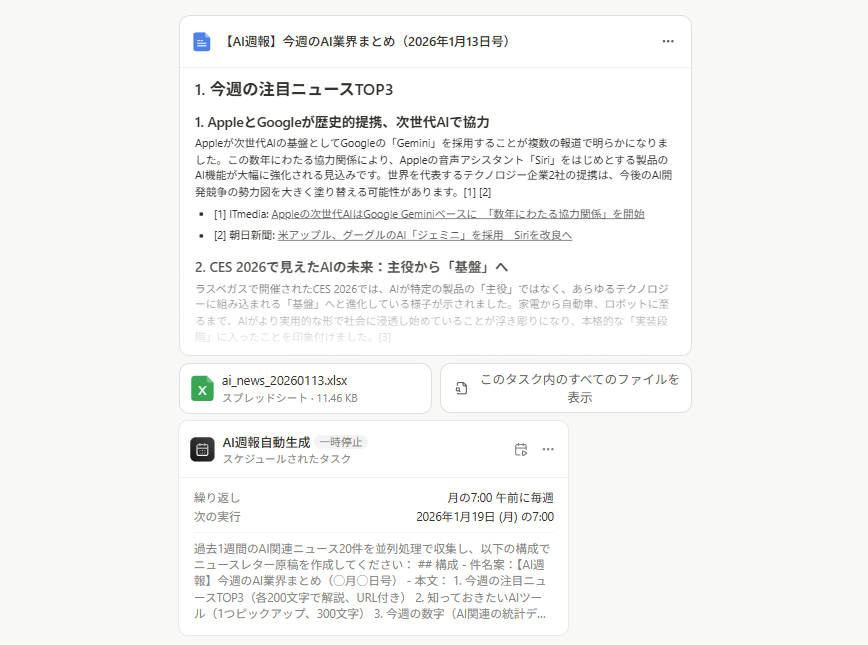Screen dimensions: 868x645
Task: Click the green Excel icon for ai_news_20260113.xlsx
Action: point(202,388)
